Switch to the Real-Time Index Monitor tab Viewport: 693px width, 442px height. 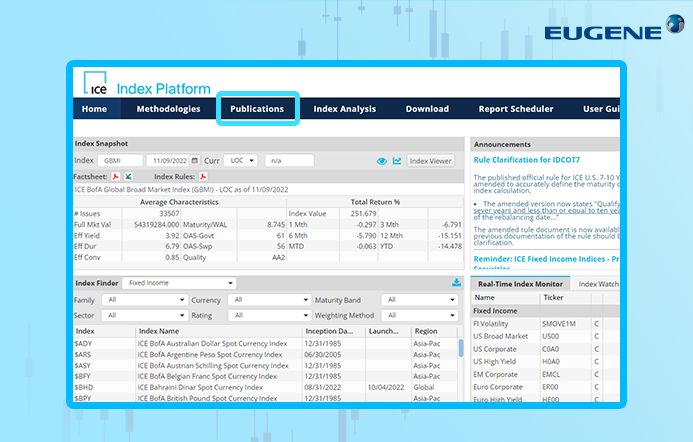pos(520,284)
